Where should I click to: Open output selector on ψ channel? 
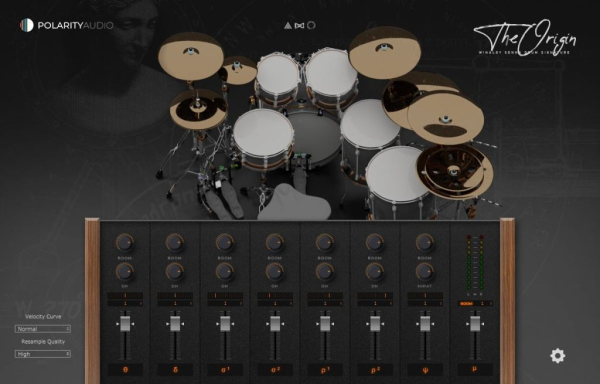[x=425, y=303]
